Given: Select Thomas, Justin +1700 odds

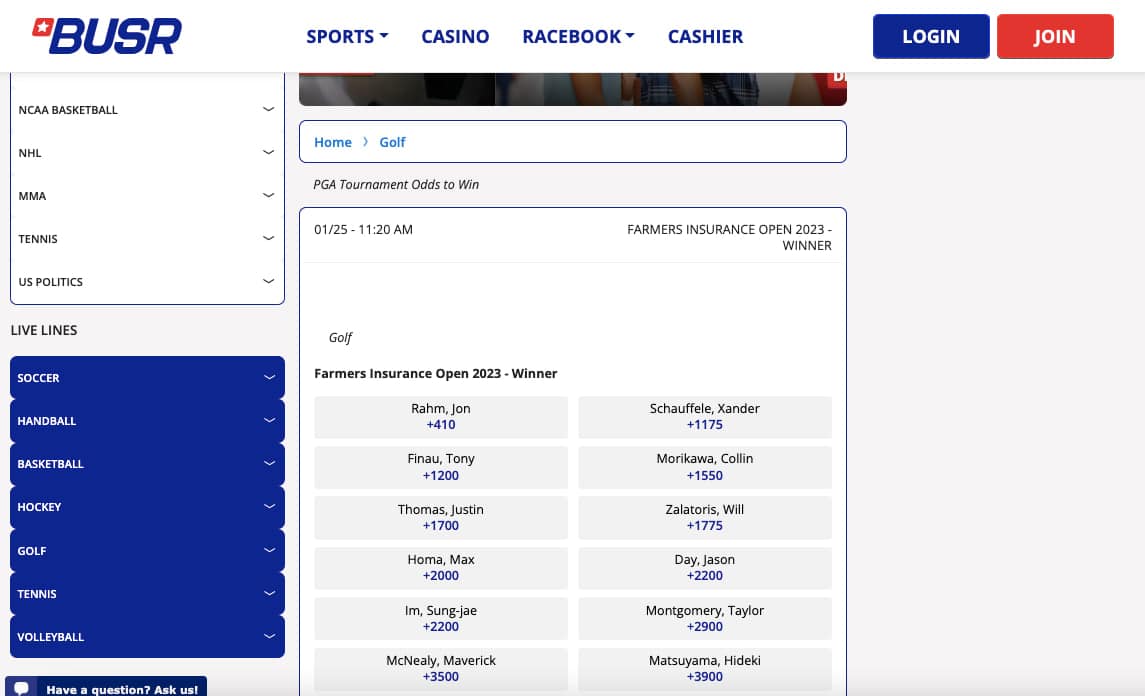Looking at the screenshot, I should click(441, 518).
